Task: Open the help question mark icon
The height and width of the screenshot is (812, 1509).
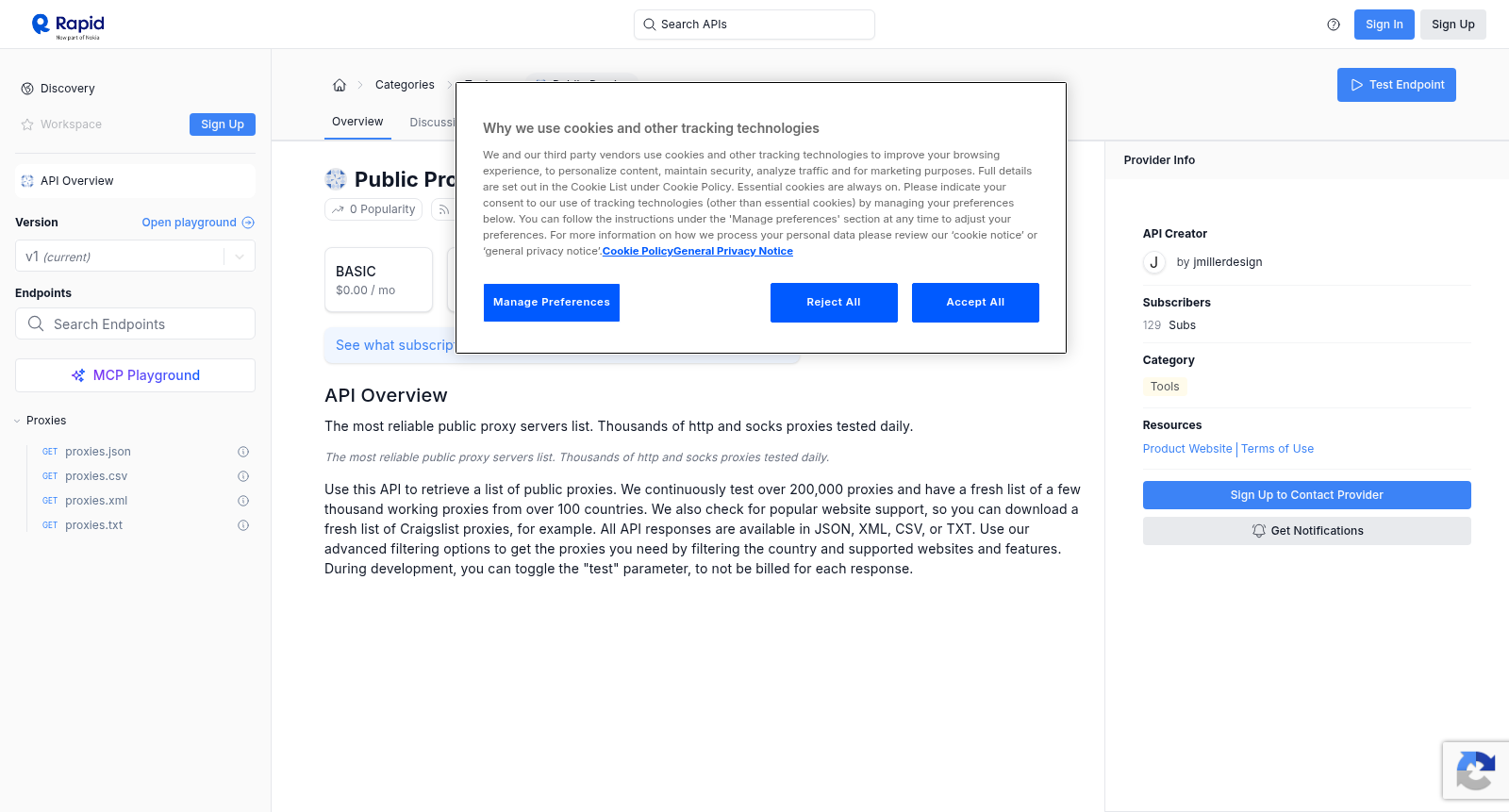Action: coord(1334,25)
